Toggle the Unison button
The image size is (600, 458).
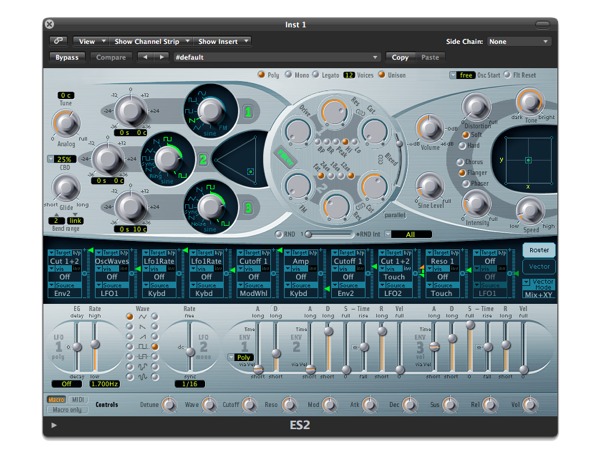(382, 75)
